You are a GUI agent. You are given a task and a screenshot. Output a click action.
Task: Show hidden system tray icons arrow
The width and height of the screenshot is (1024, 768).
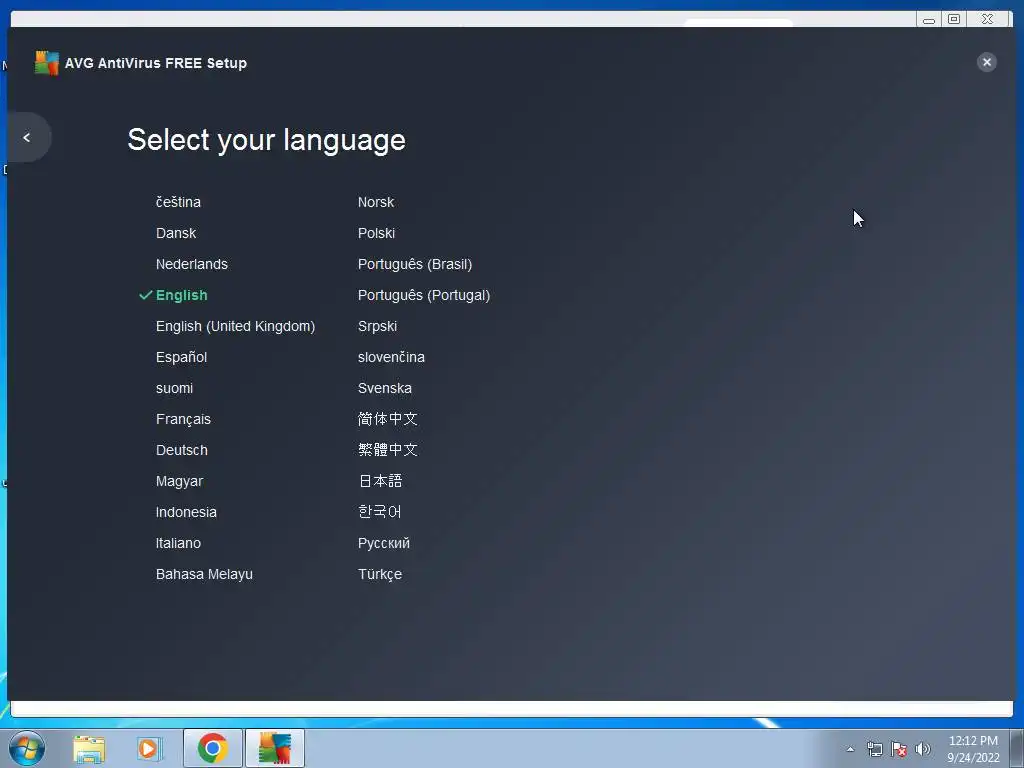click(850, 749)
